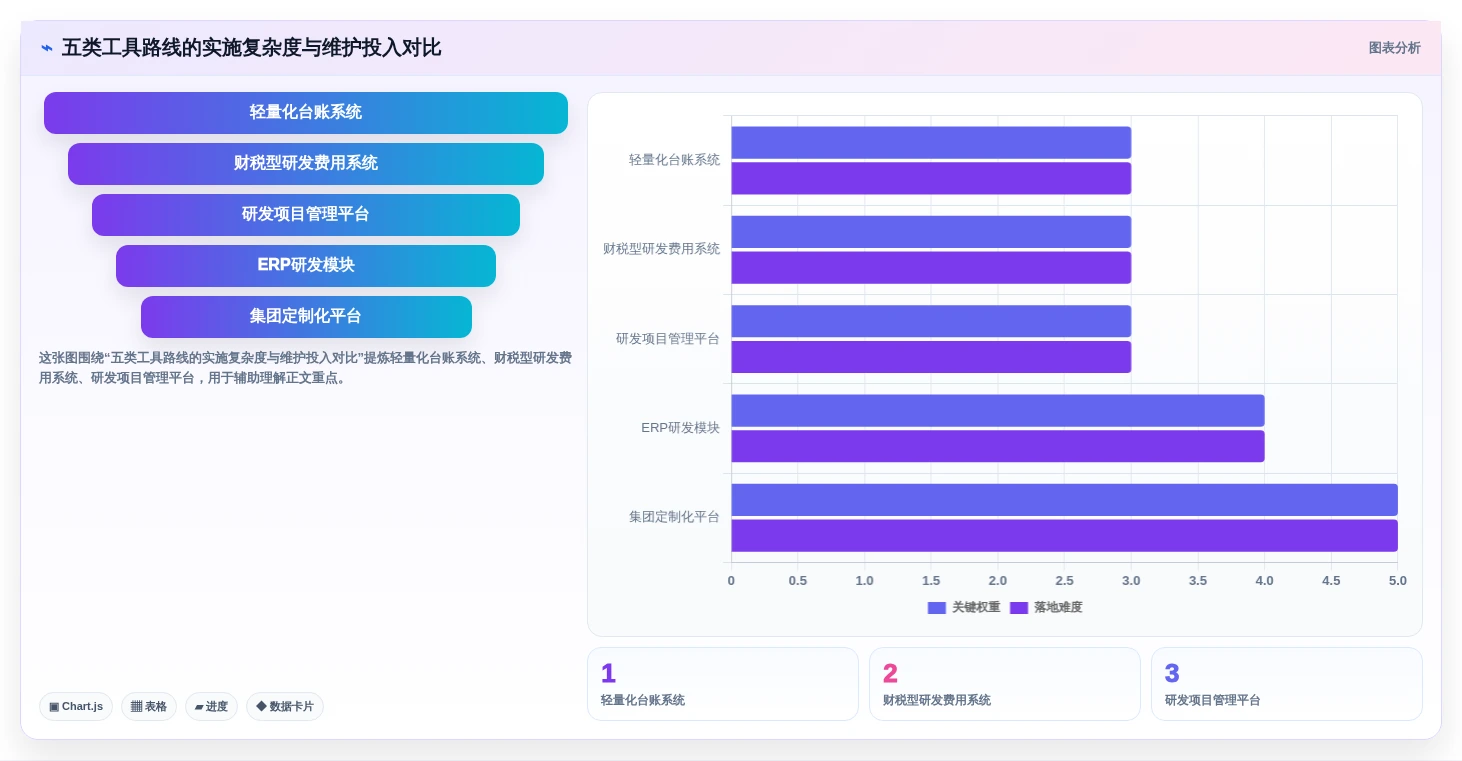Screen dimensions: 1462x761
Task: Open card 1 轻量化台账系统
Action: click(x=723, y=684)
